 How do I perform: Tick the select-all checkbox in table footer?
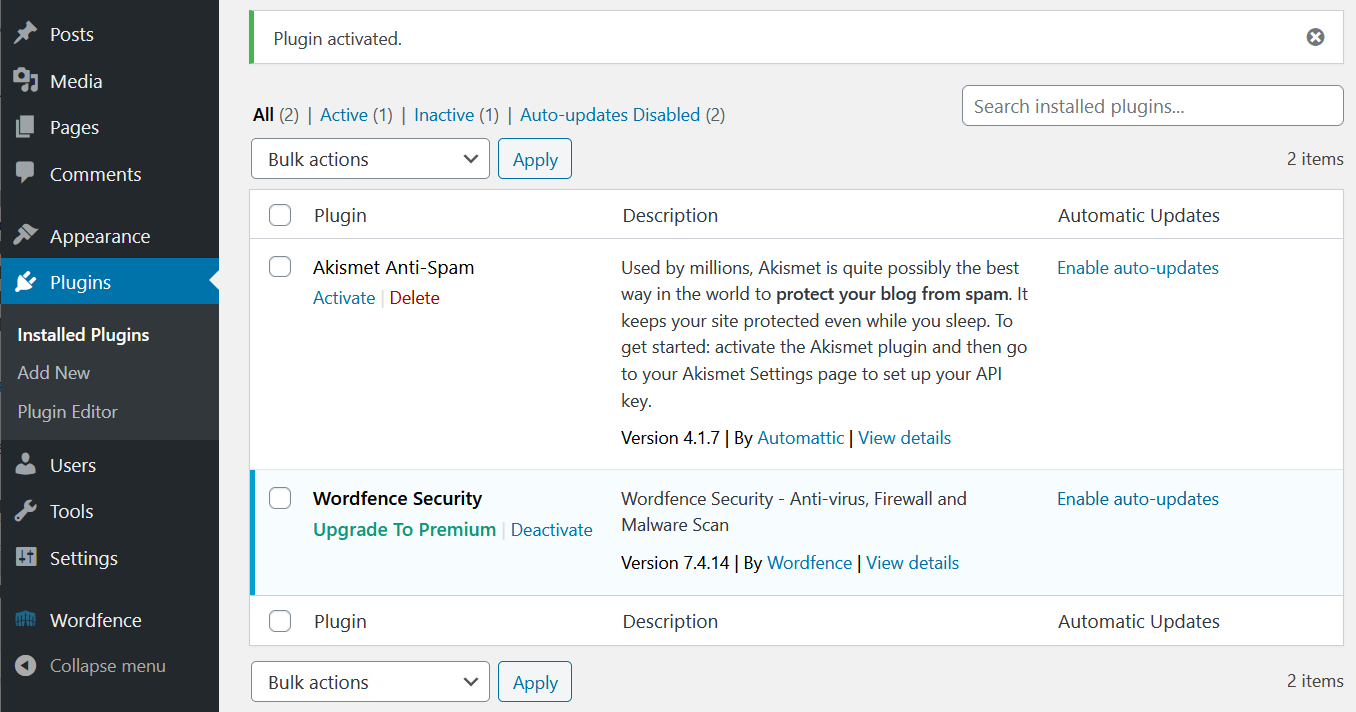tap(280, 621)
